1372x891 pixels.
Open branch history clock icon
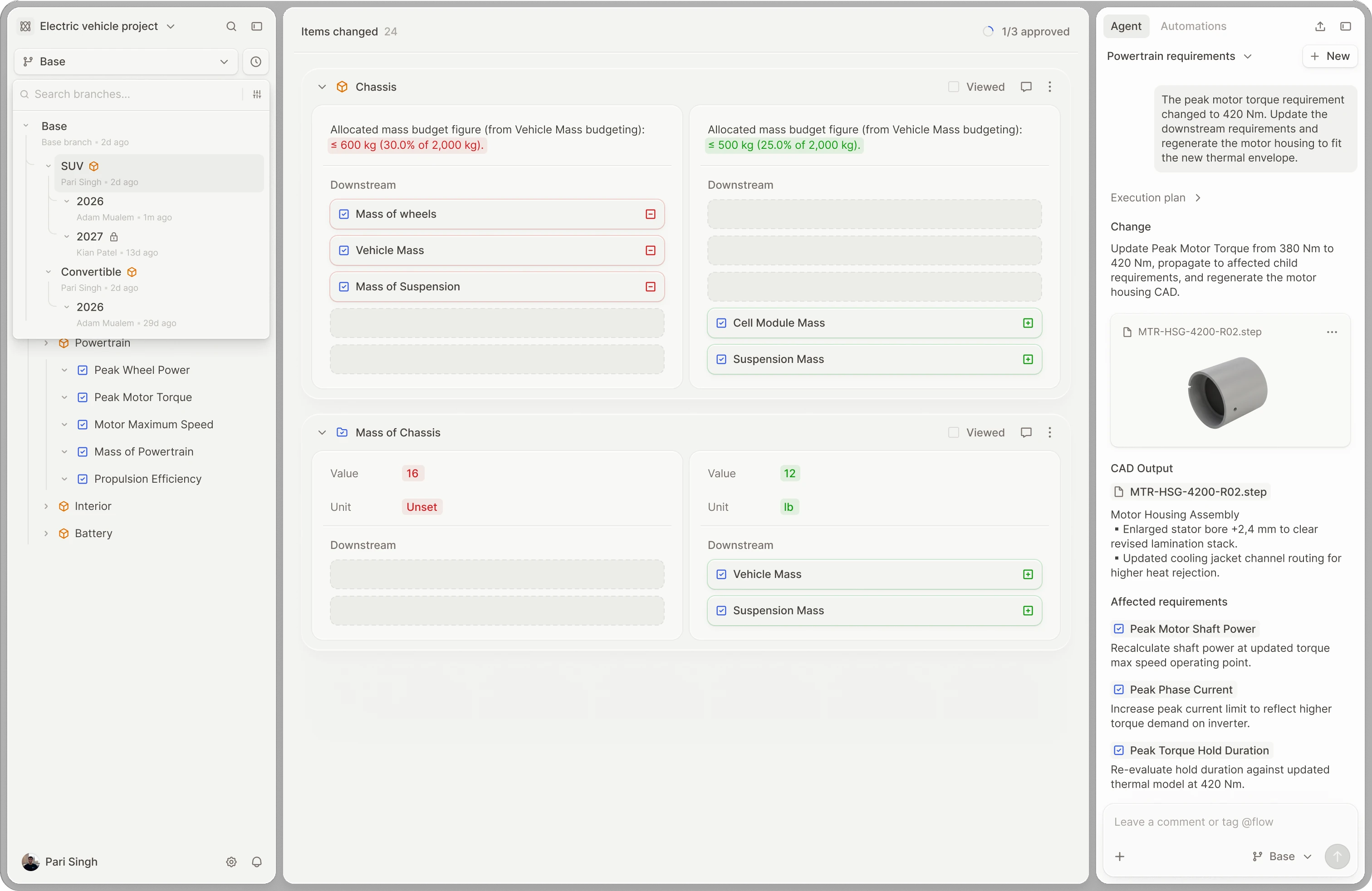256,62
